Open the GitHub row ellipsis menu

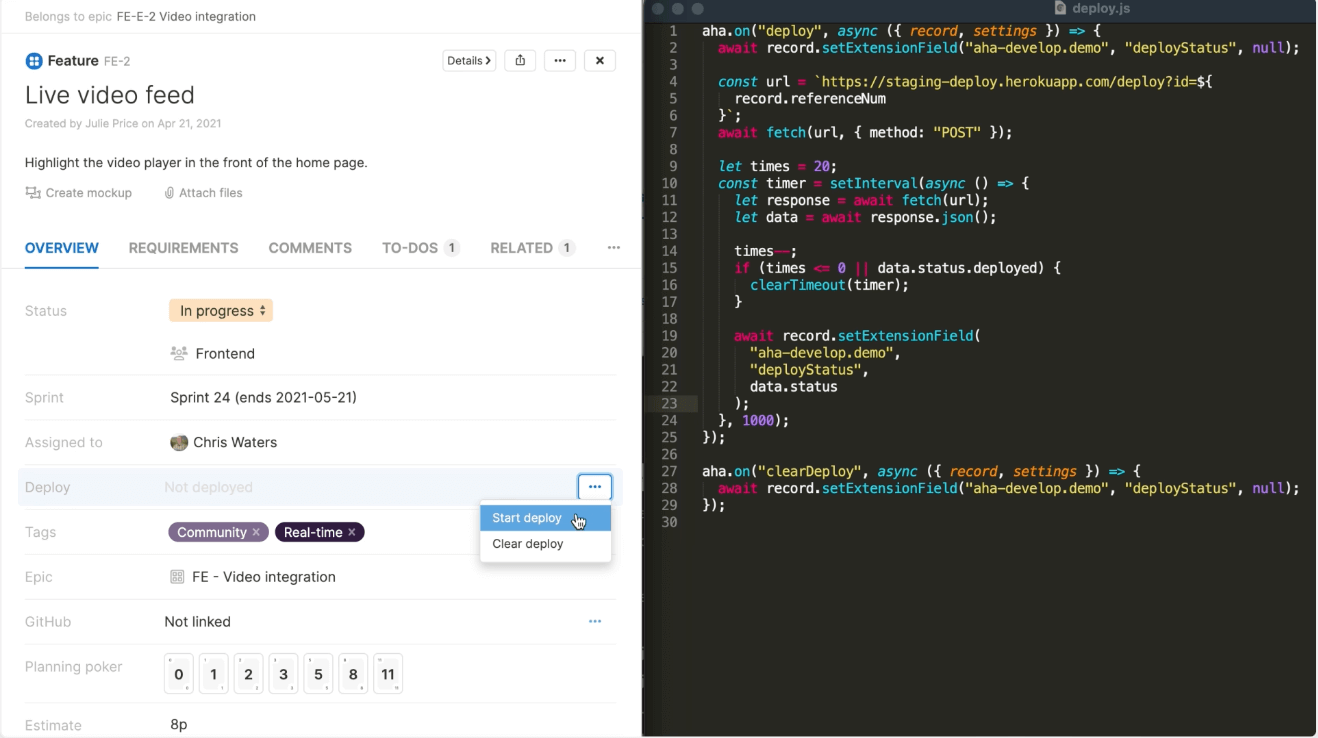pyautogui.click(x=595, y=622)
